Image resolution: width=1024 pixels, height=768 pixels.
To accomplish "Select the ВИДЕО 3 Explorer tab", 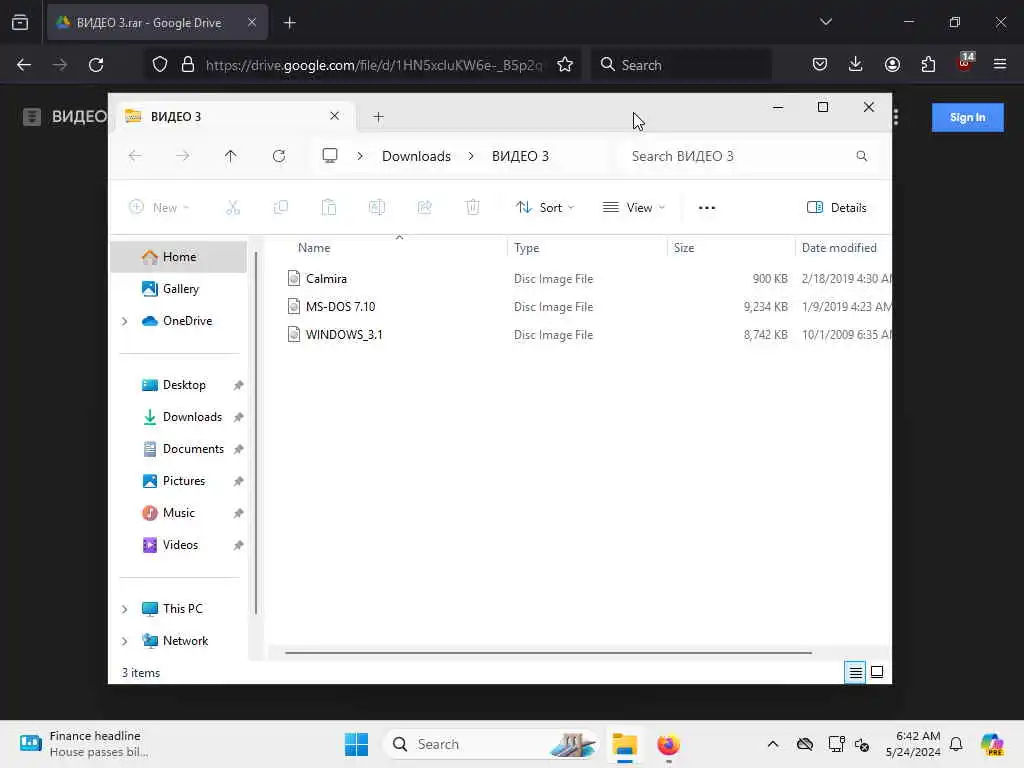I will tap(232, 116).
